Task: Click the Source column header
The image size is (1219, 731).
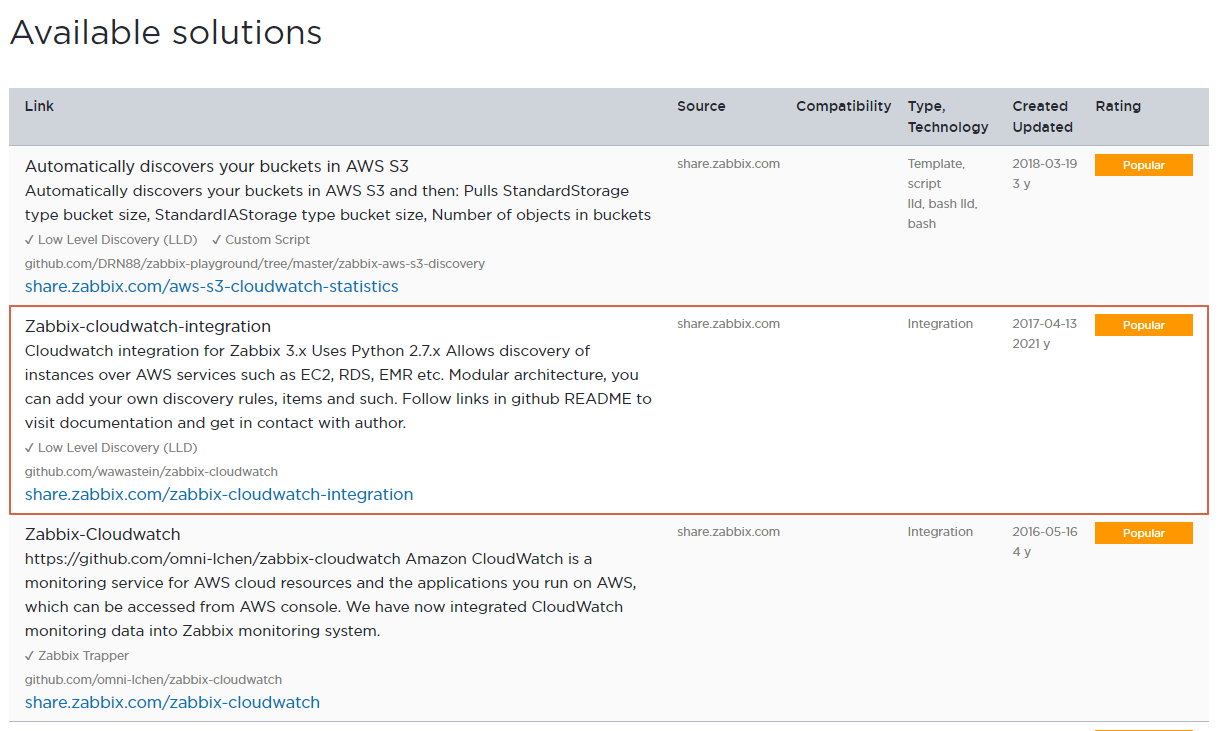Action: click(701, 106)
